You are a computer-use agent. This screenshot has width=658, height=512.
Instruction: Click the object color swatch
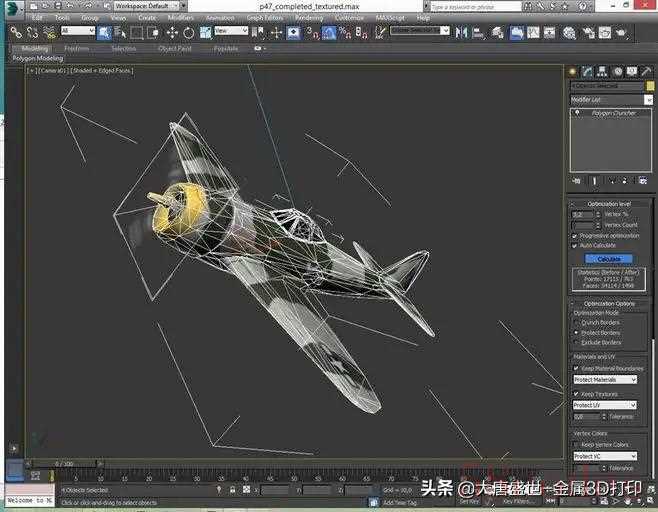point(650,86)
